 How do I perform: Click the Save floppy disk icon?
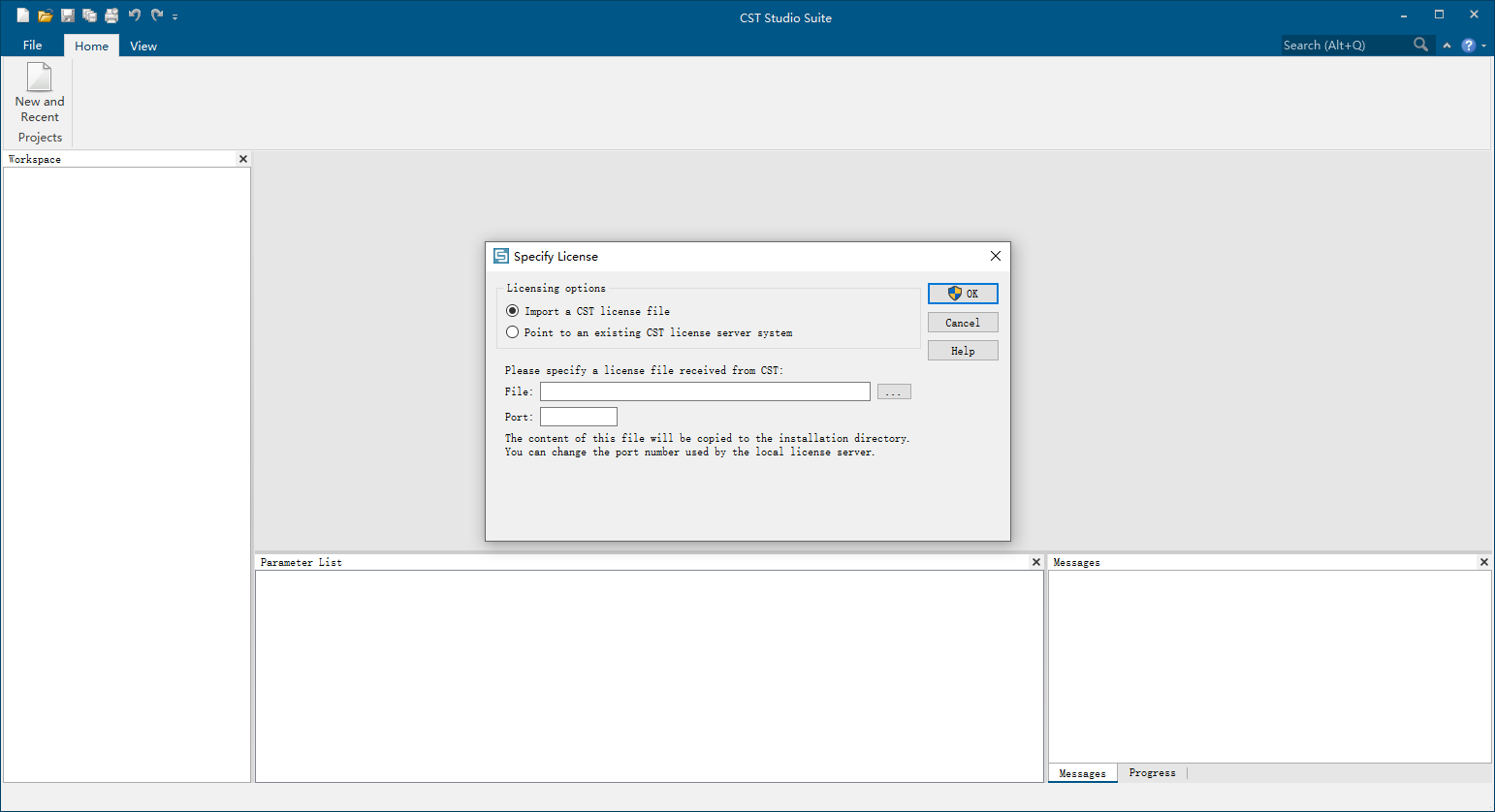pos(68,16)
